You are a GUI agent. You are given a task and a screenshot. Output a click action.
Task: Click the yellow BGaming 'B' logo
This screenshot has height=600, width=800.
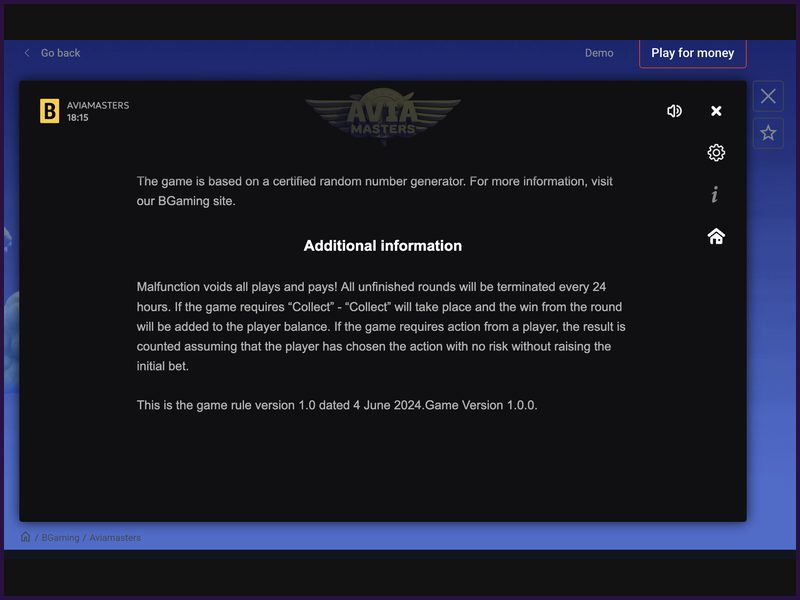(49, 111)
